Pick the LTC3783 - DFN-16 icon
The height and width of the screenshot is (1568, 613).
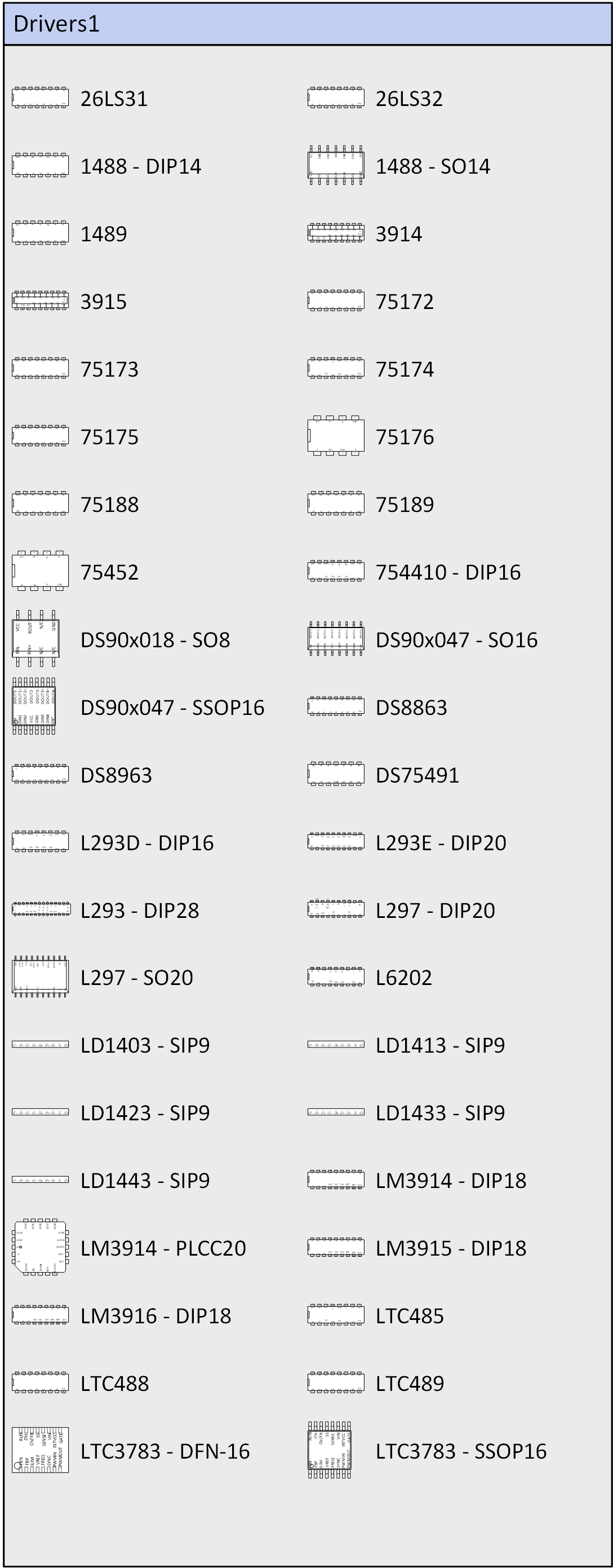coord(40,1451)
